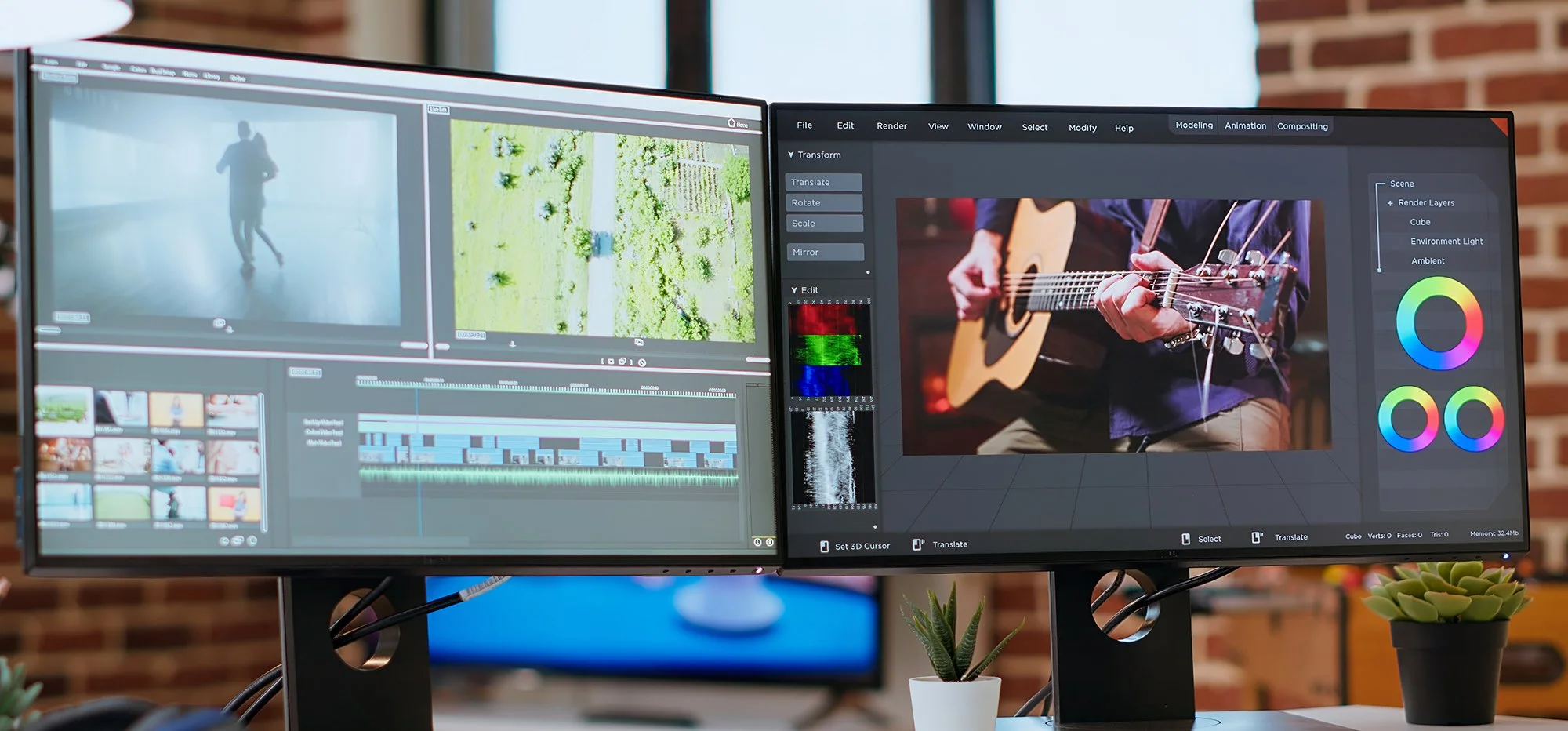The width and height of the screenshot is (1568, 731).
Task: Open the Modify menu
Action: (x=1083, y=128)
